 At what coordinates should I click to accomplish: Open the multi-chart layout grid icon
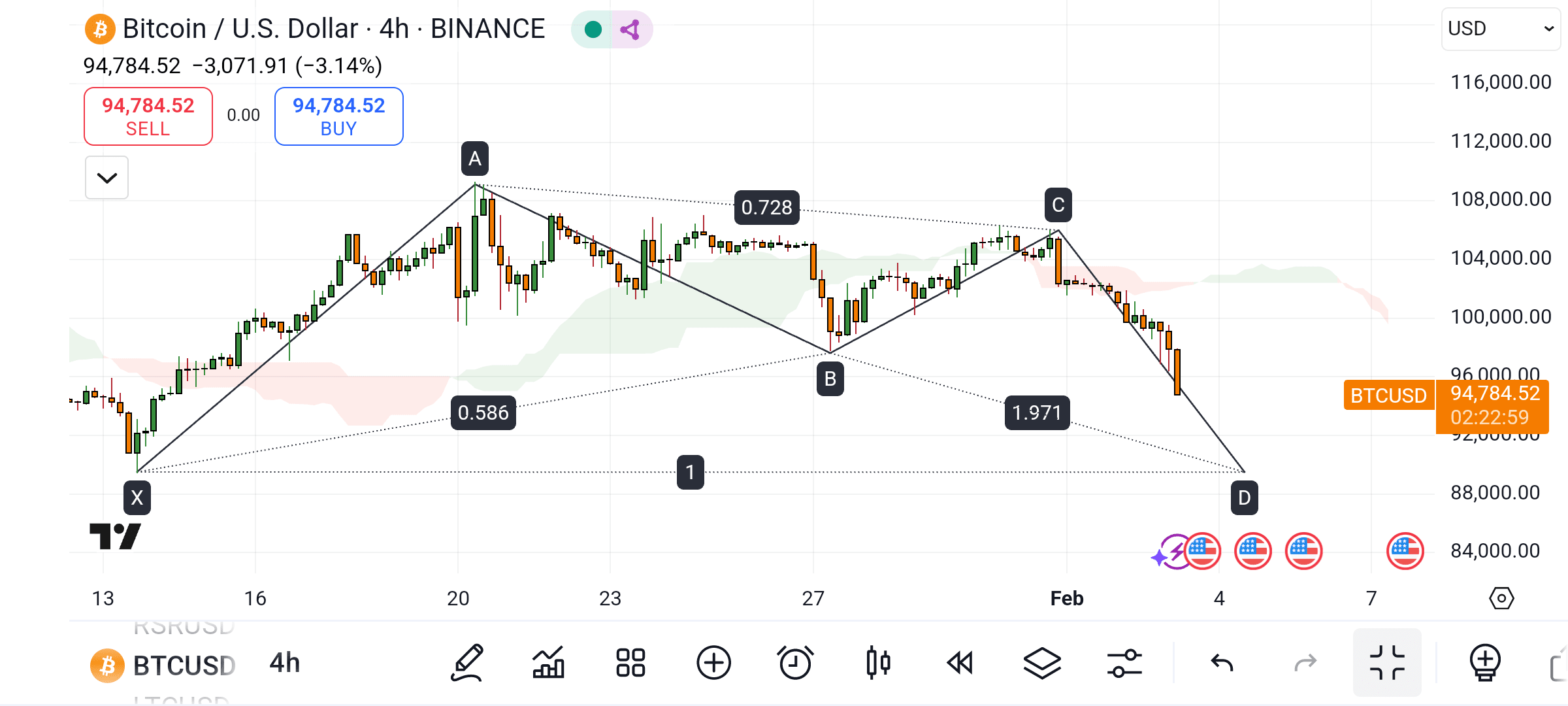(x=629, y=663)
